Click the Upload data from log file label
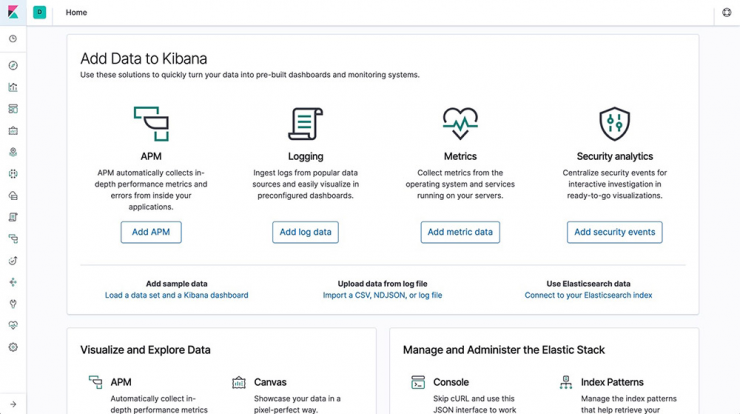The image size is (740, 414). 382,284
